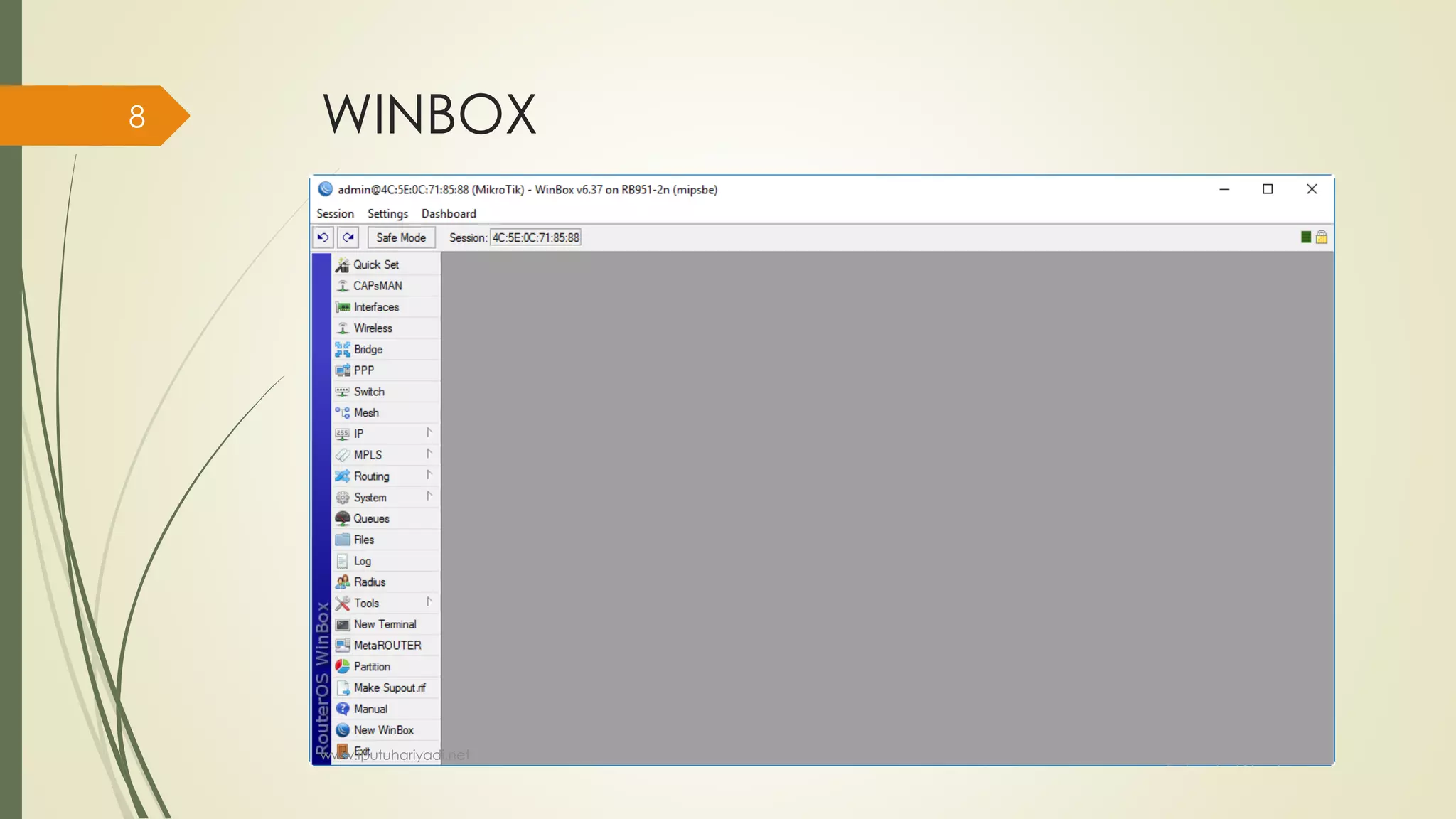This screenshot has width=1456, height=819.
Task: Launch New WinBox from sidebar
Action: click(x=386, y=730)
